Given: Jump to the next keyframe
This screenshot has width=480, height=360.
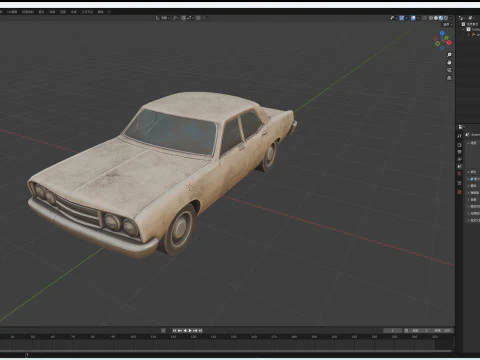Looking at the screenshot, I should (x=196, y=330).
